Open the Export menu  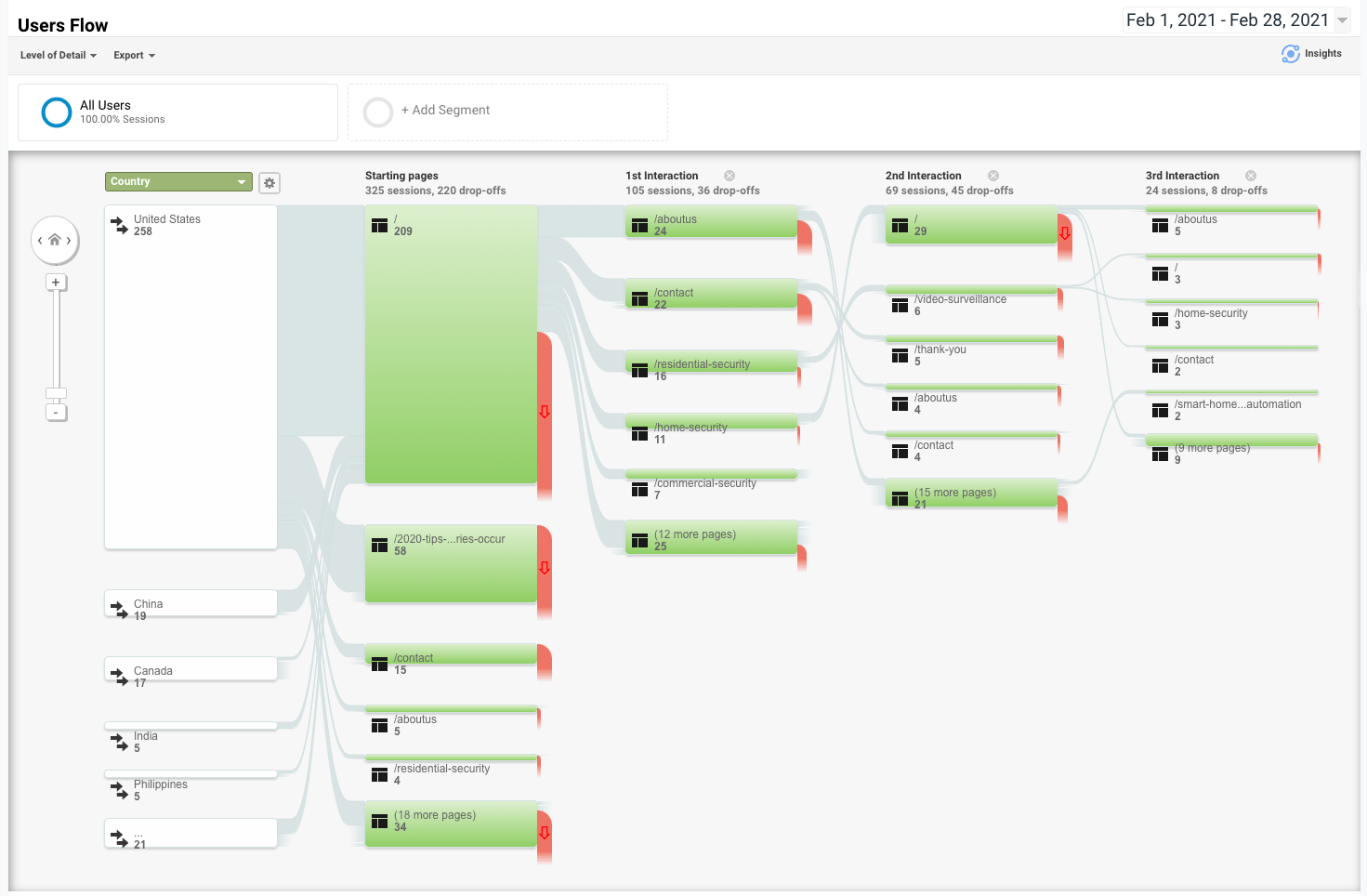point(134,56)
